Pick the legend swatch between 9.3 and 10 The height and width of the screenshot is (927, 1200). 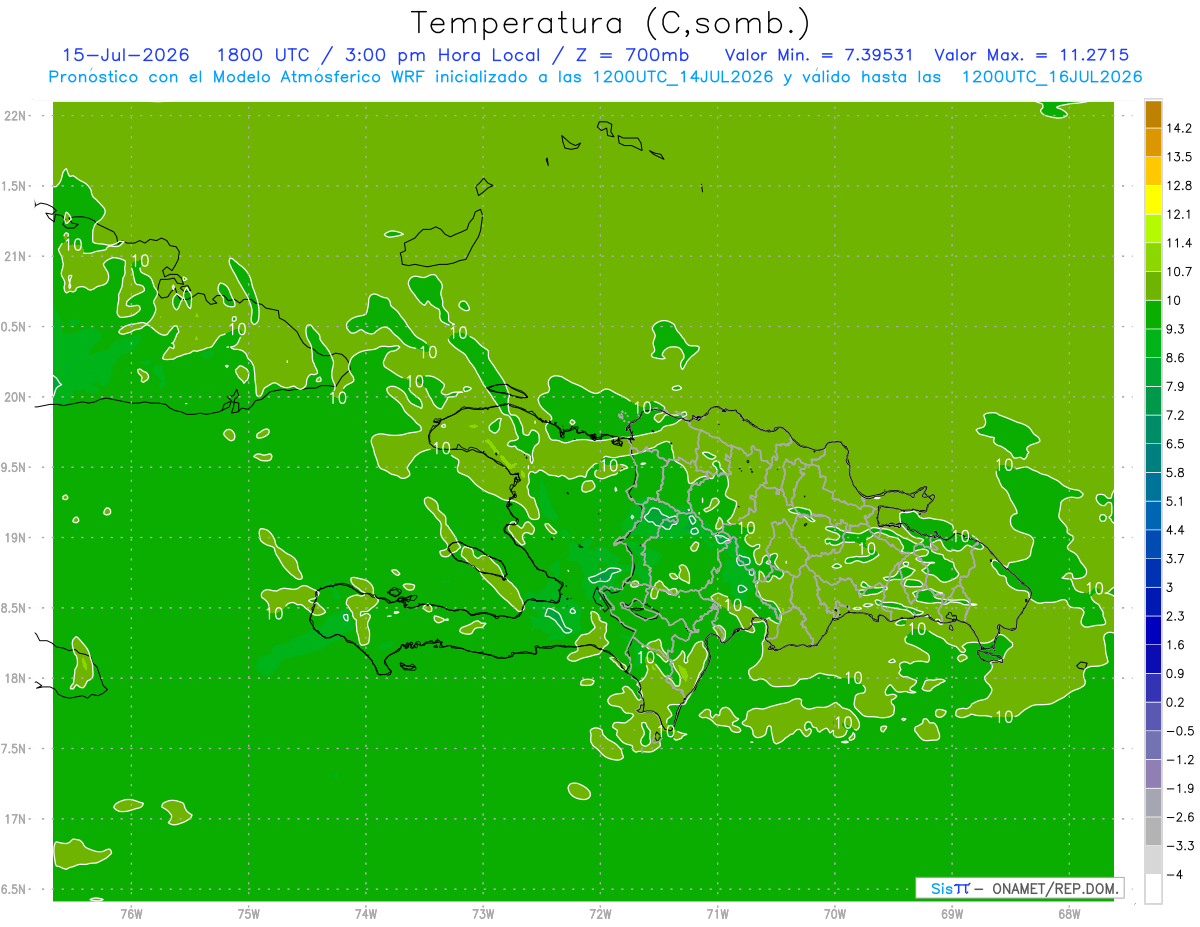[1153, 315]
